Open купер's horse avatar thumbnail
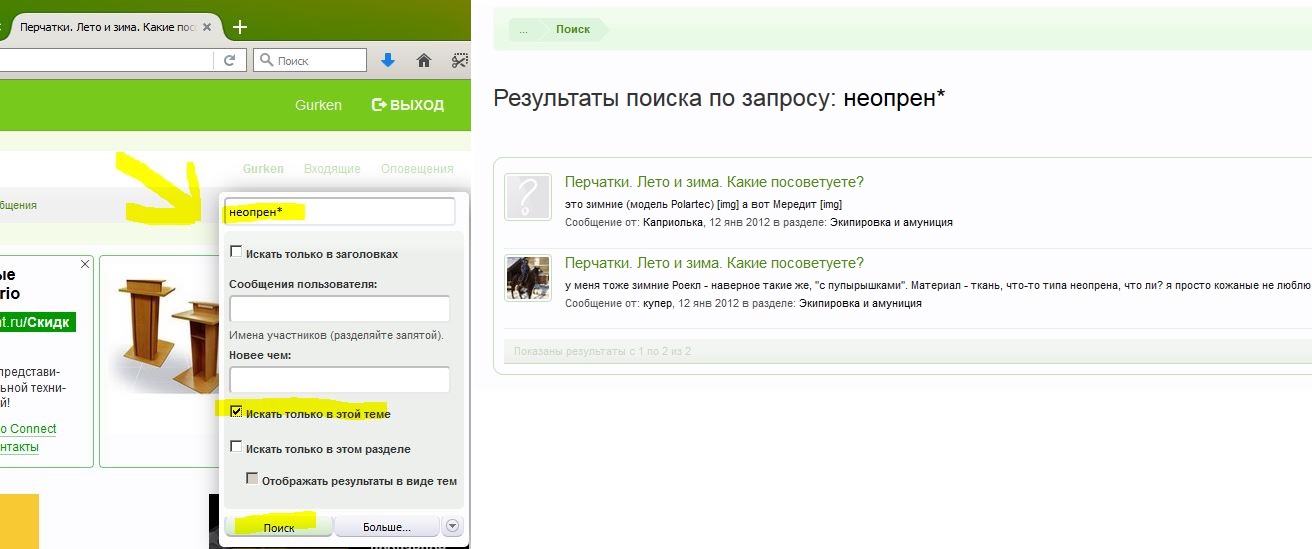The width and height of the screenshot is (1312, 549). [x=527, y=278]
